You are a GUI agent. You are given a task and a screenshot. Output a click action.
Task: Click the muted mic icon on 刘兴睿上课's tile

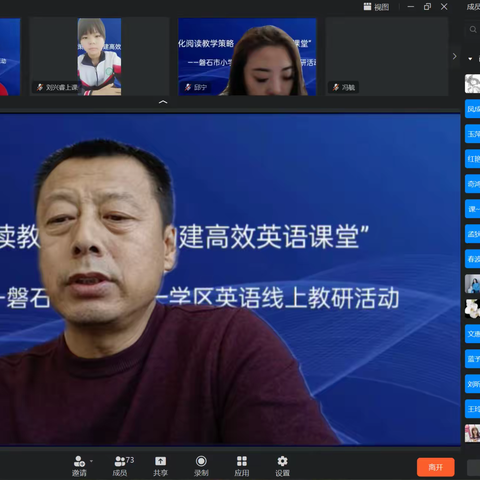(40, 87)
